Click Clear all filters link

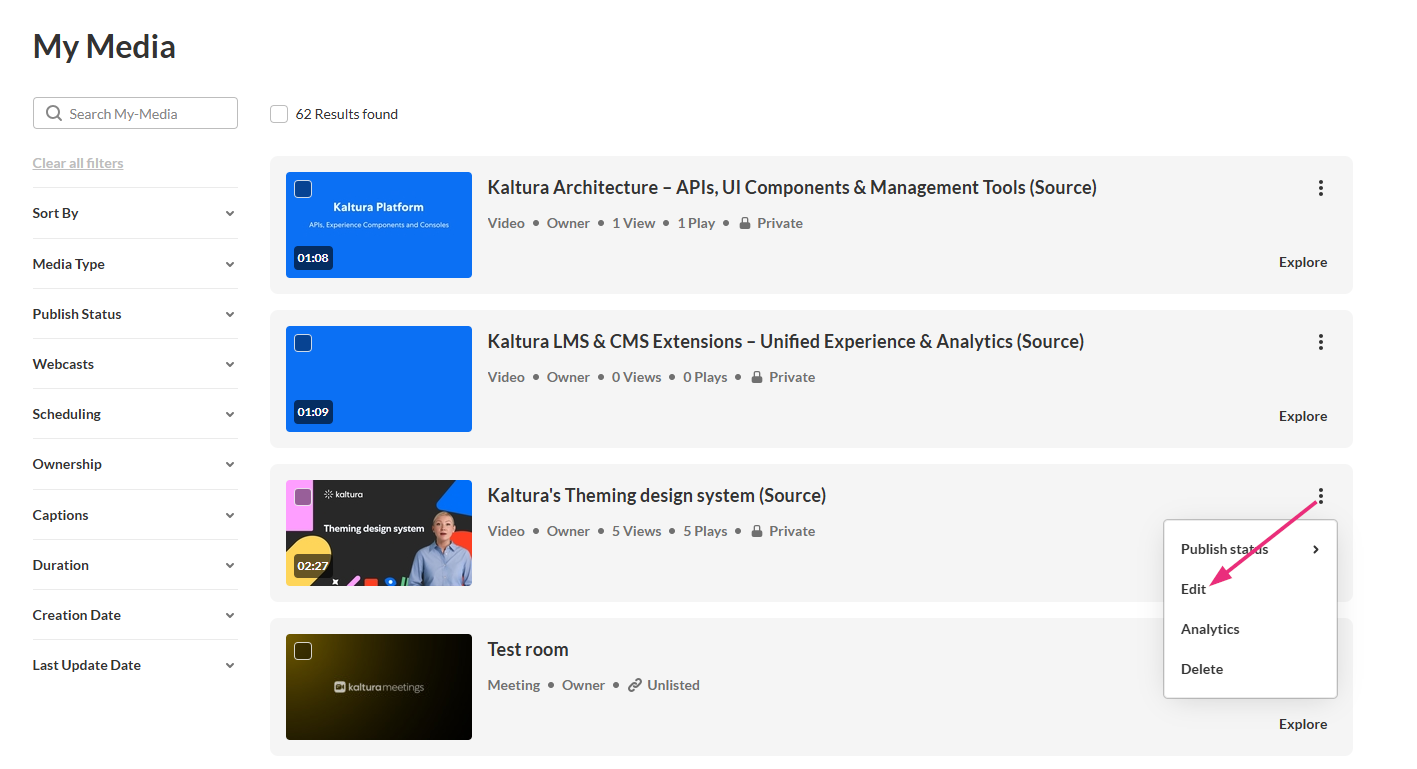[78, 163]
